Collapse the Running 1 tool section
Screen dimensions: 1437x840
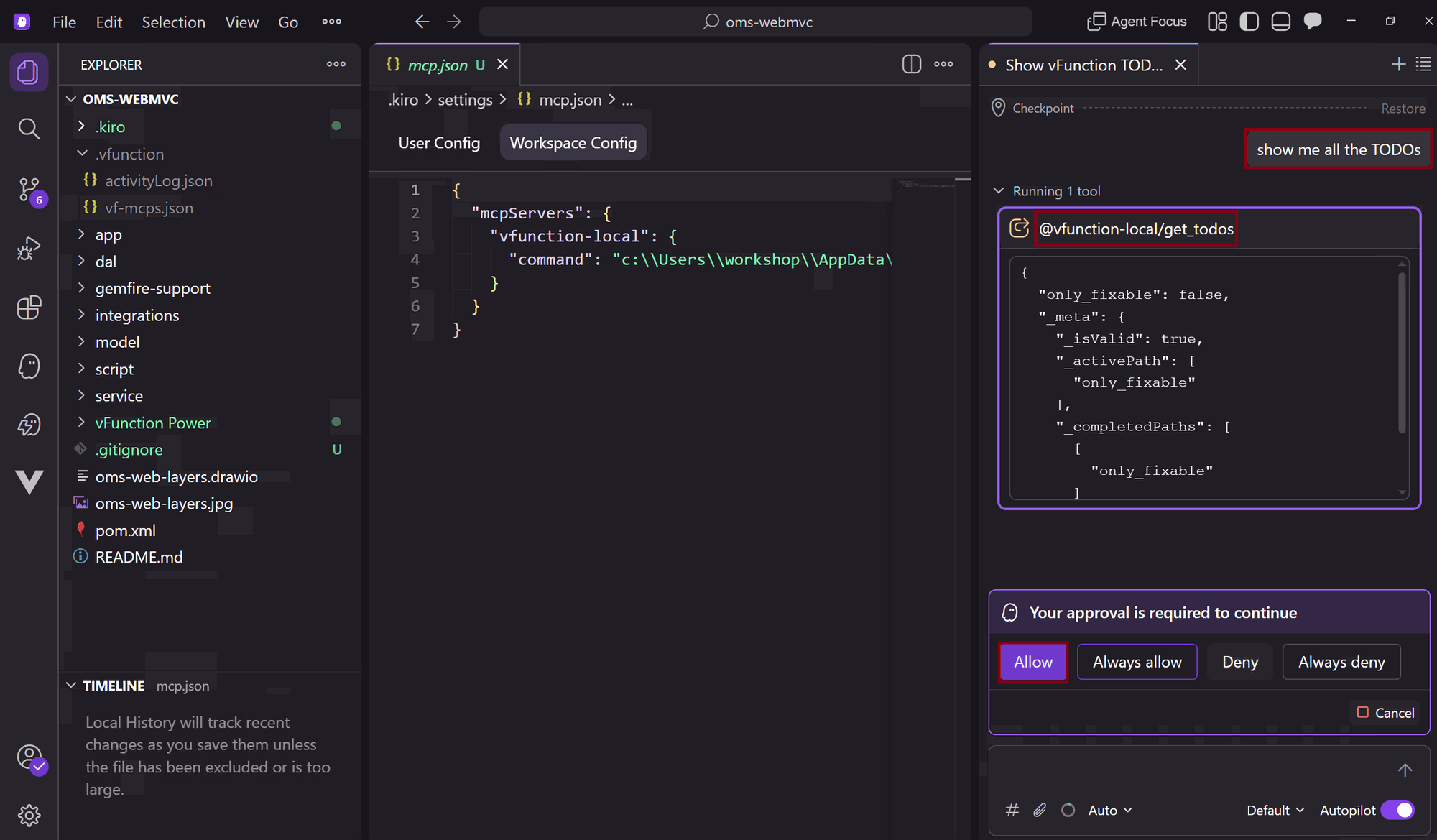pos(998,191)
